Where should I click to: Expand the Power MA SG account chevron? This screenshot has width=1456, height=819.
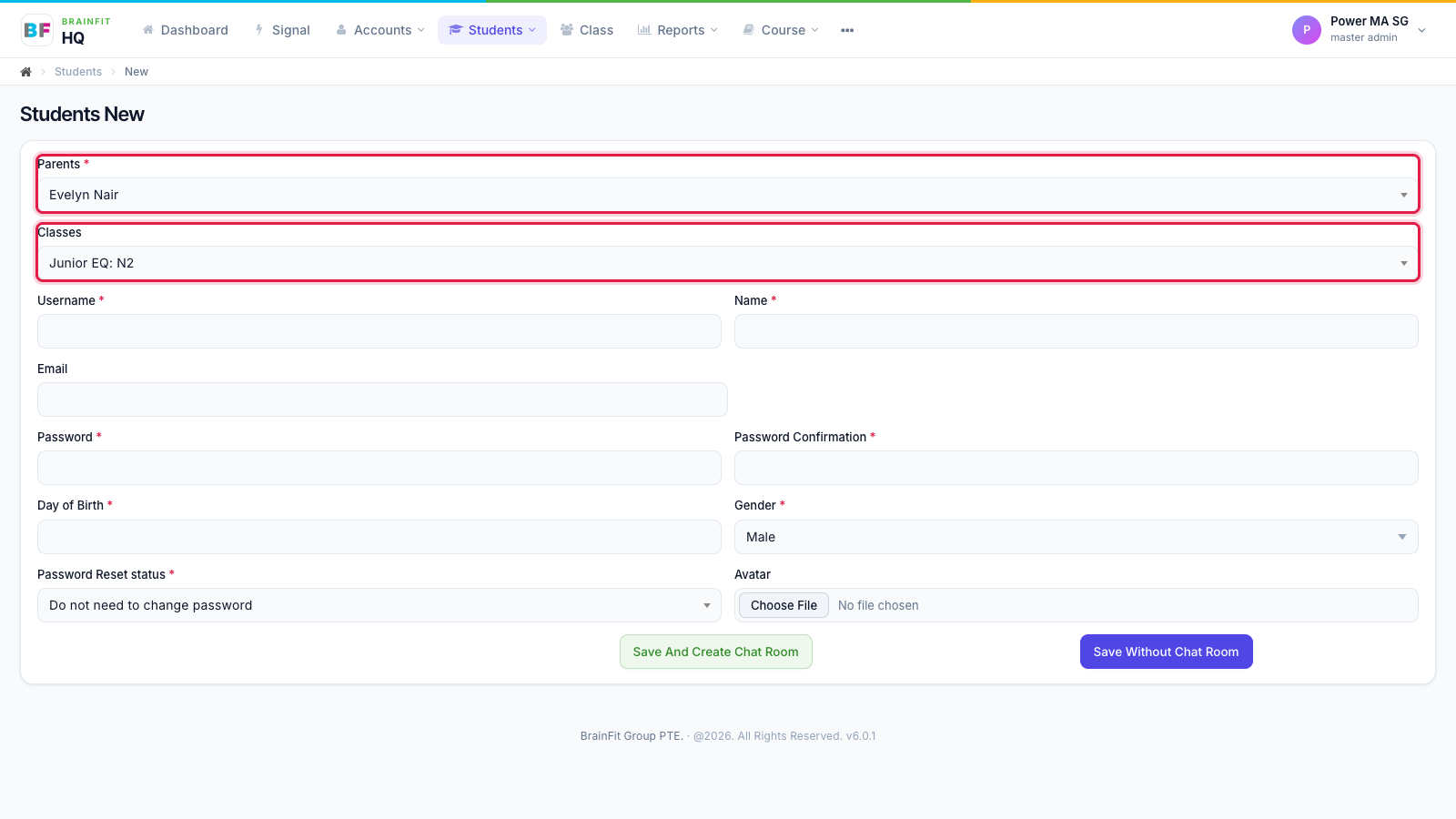[x=1422, y=30]
